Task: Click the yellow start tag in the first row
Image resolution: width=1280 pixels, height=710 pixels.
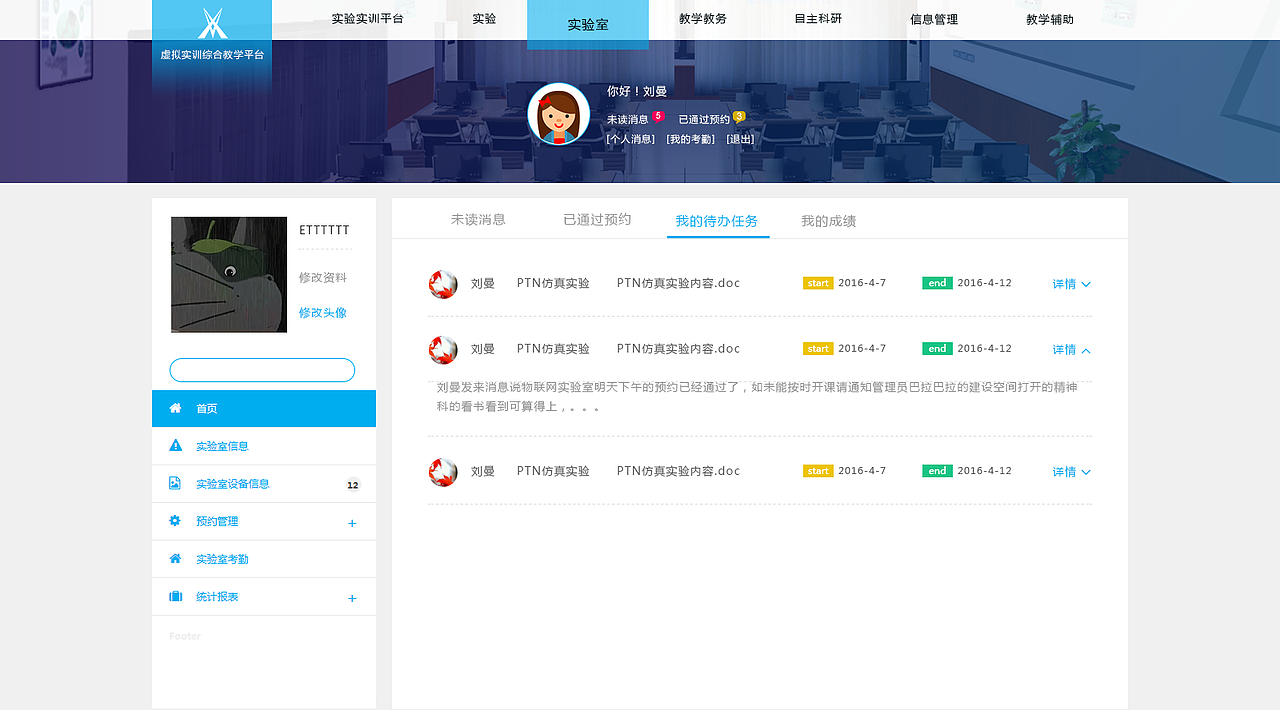Action: click(x=818, y=283)
